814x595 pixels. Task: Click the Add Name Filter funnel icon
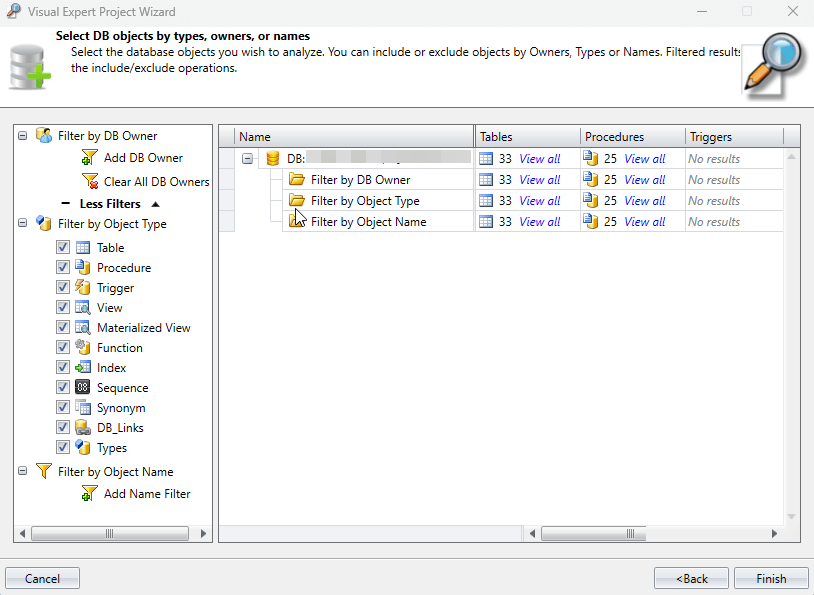tap(89, 493)
